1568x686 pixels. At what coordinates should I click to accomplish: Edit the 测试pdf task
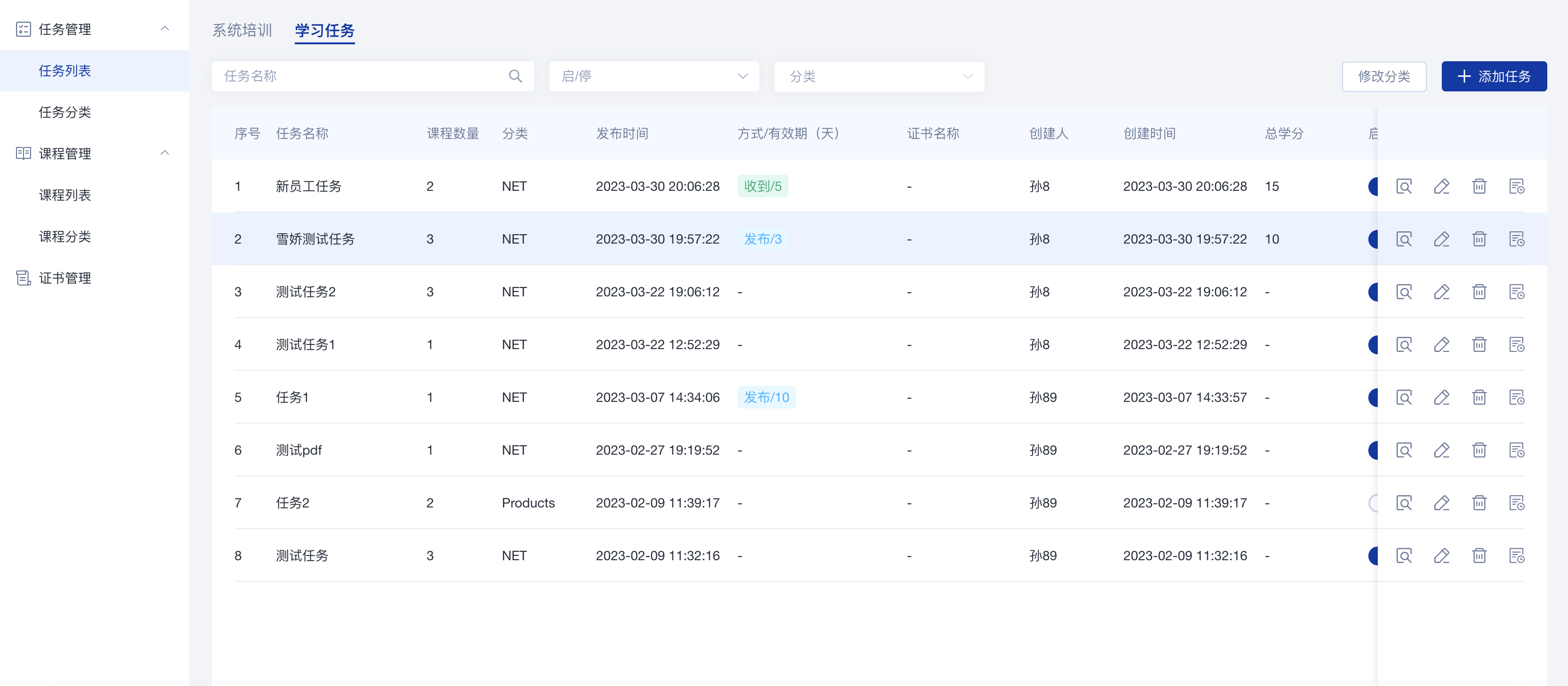1441,450
